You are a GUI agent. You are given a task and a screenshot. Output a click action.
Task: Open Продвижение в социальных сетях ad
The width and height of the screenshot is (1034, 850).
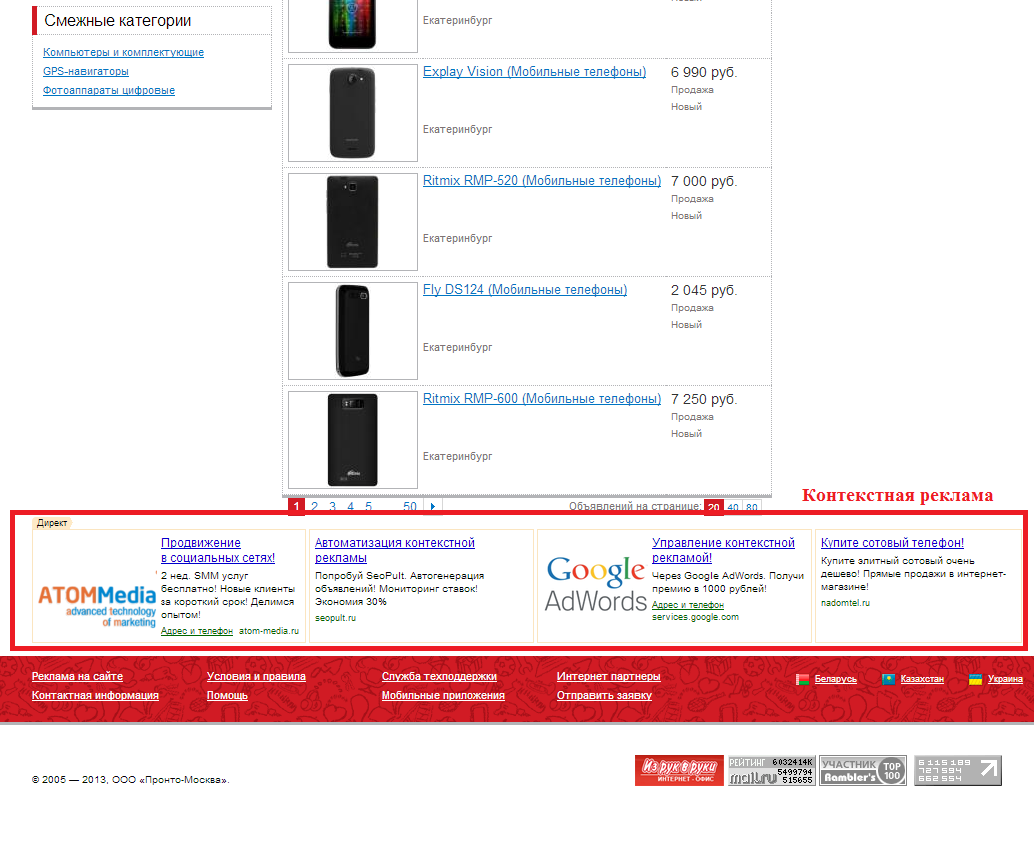coord(218,550)
